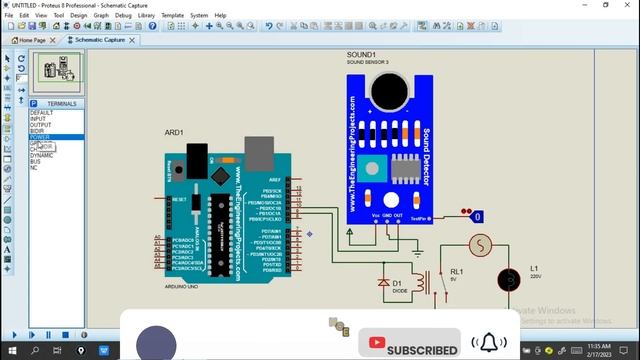The height and width of the screenshot is (360, 640).
Task: Open the Edit menu
Action: coord(24,16)
